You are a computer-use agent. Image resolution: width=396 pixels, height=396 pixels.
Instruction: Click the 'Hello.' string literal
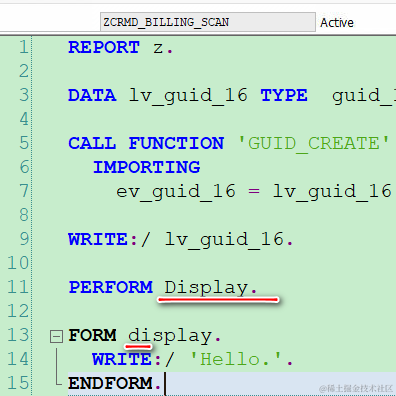(x=236, y=359)
